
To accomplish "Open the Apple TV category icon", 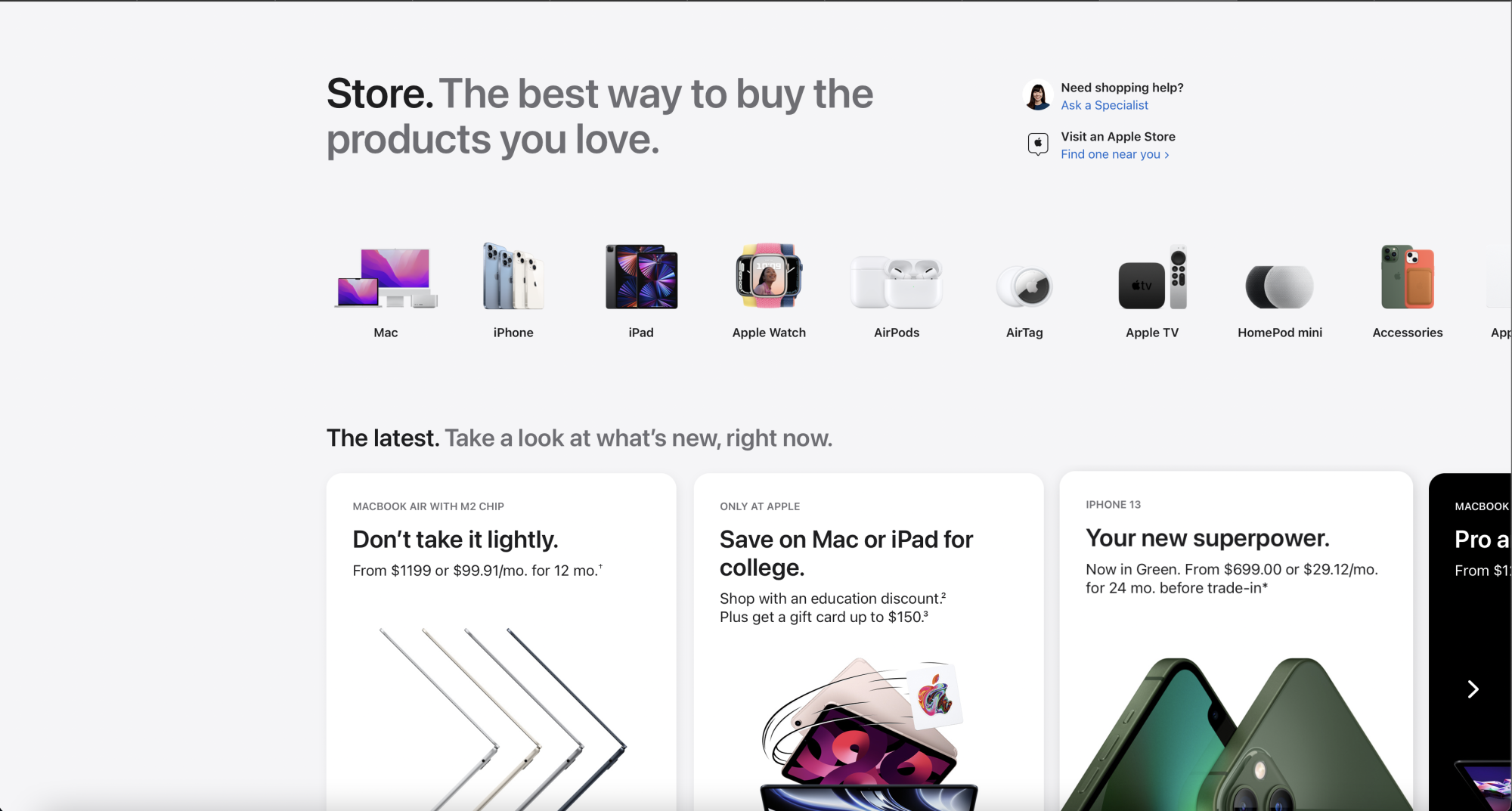I will click(x=1152, y=277).
